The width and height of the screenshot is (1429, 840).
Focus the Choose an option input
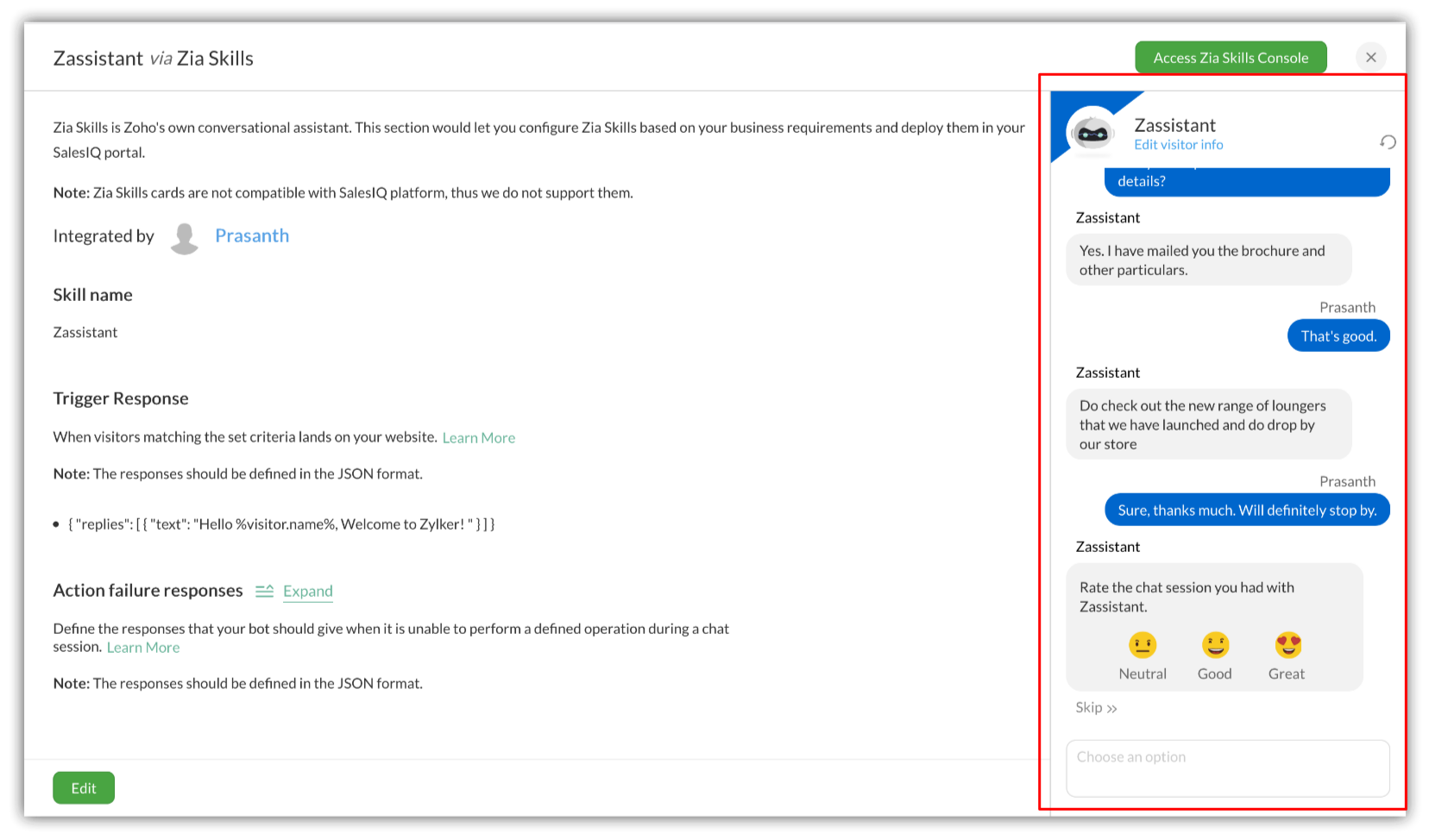1228,768
